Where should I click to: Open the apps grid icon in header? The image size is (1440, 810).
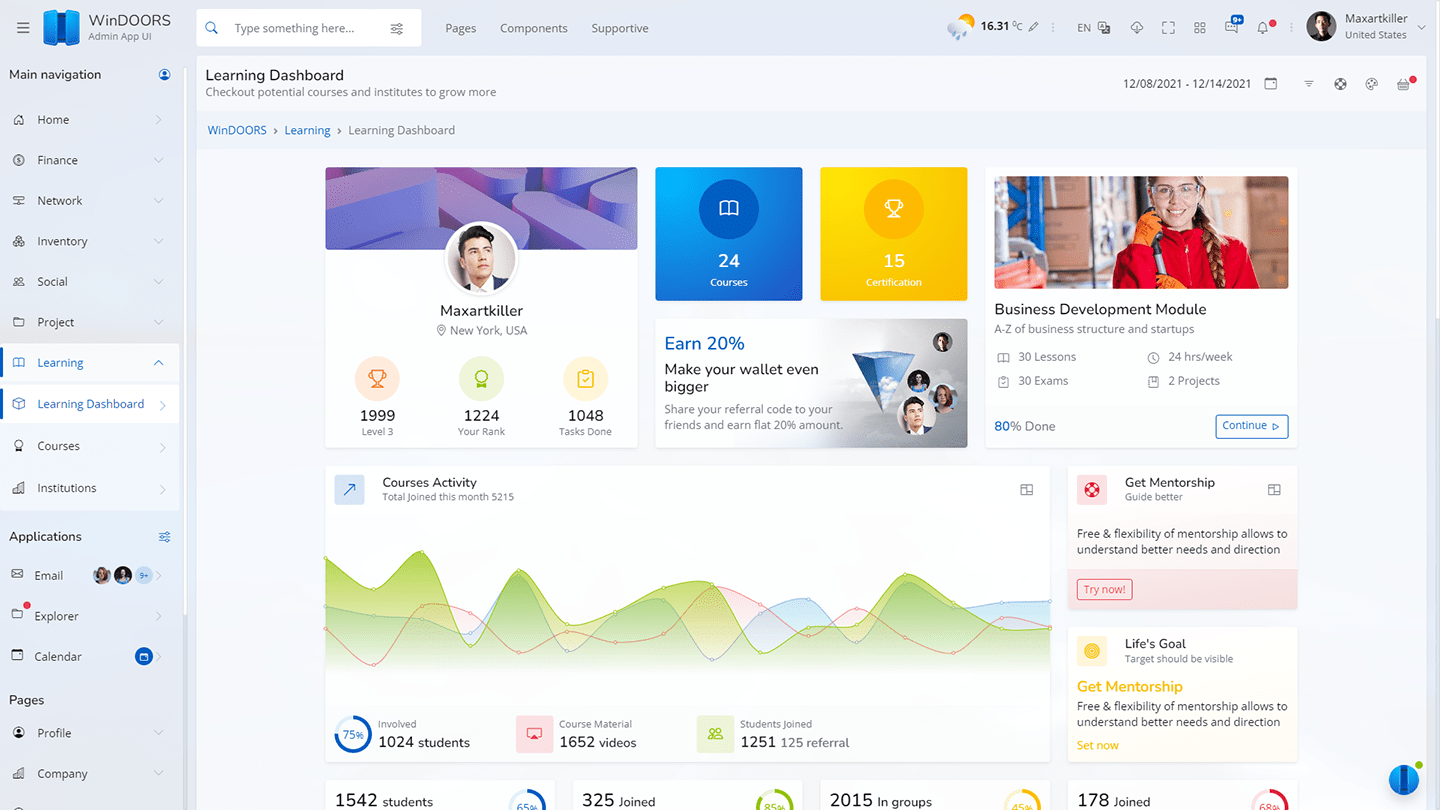pos(1200,28)
